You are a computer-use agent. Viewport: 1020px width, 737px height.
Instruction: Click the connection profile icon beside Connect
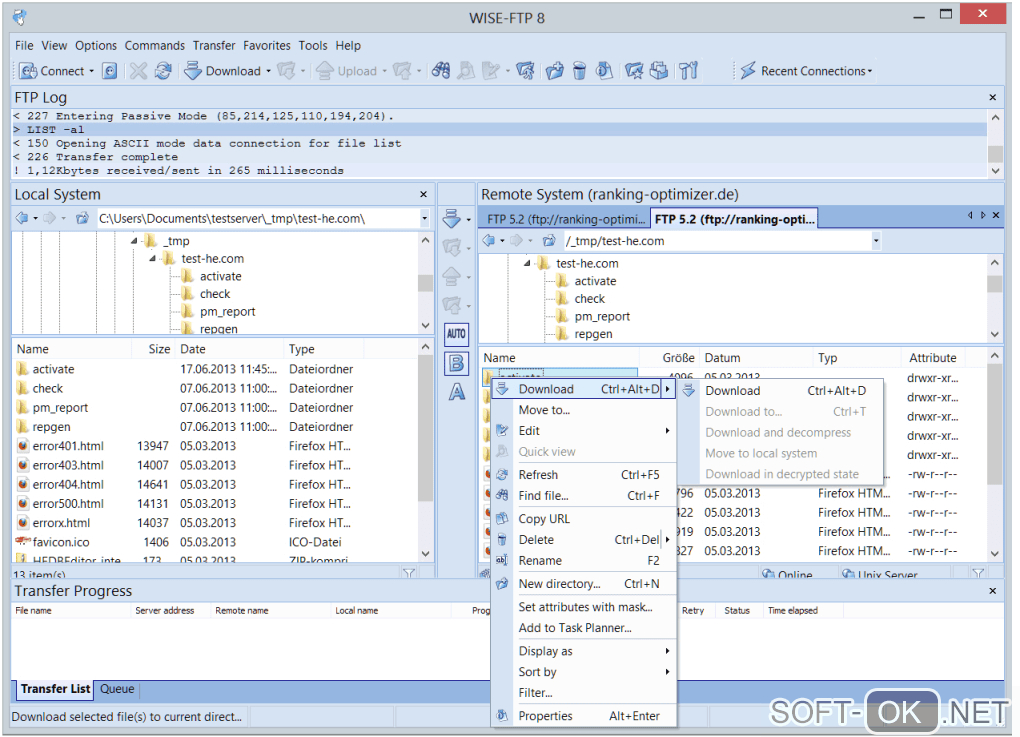pos(110,71)
